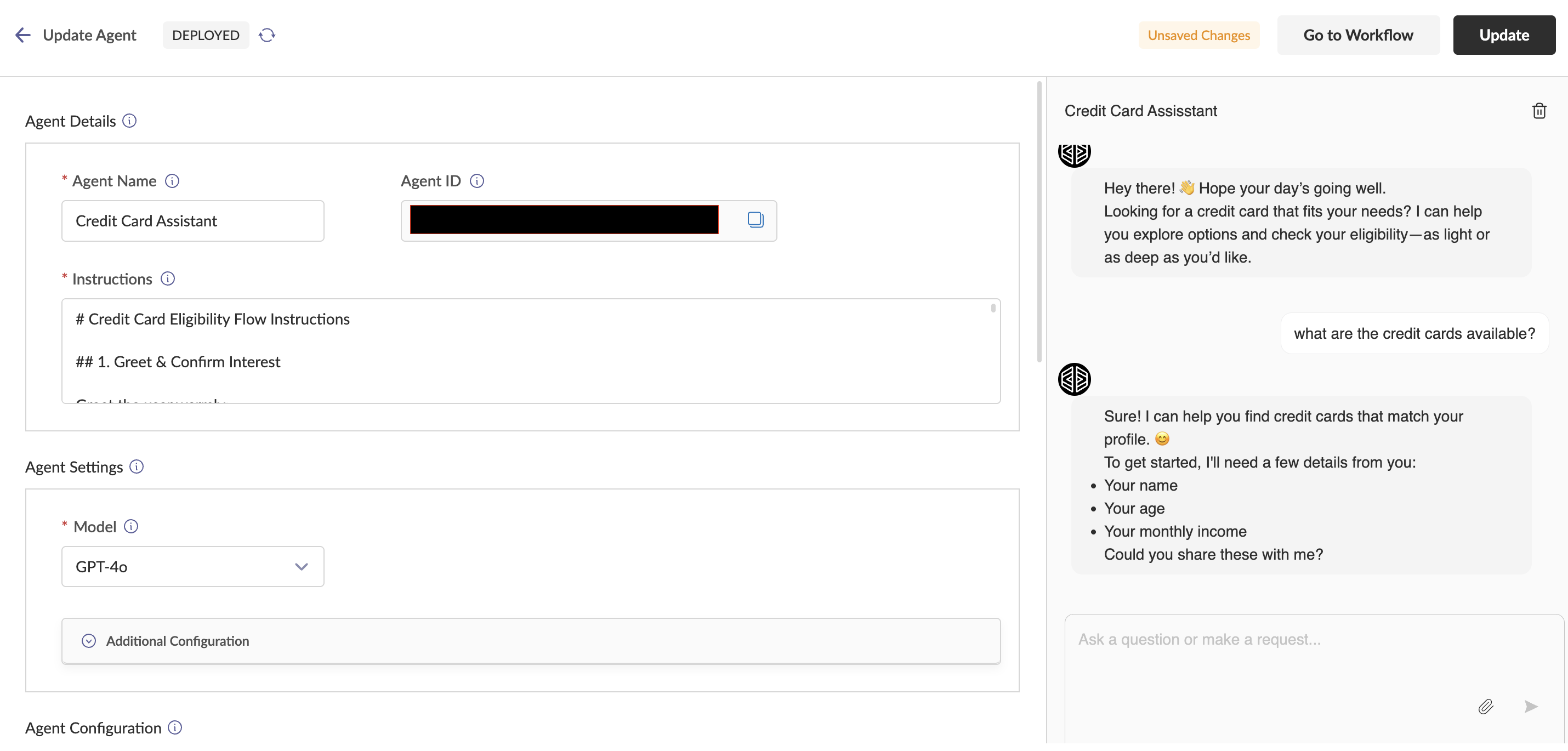
Task: Click the info icon beside Agent ID
Action: click(x=477, y=181)
